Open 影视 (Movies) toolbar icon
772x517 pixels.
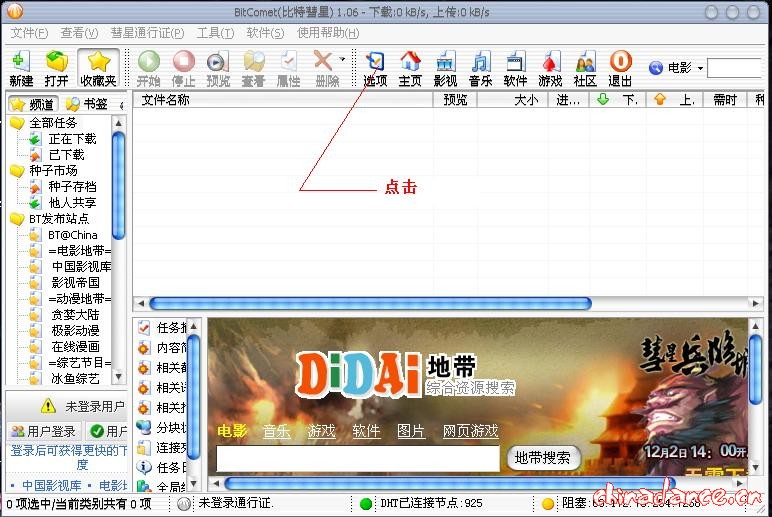(x=446, y=68)
